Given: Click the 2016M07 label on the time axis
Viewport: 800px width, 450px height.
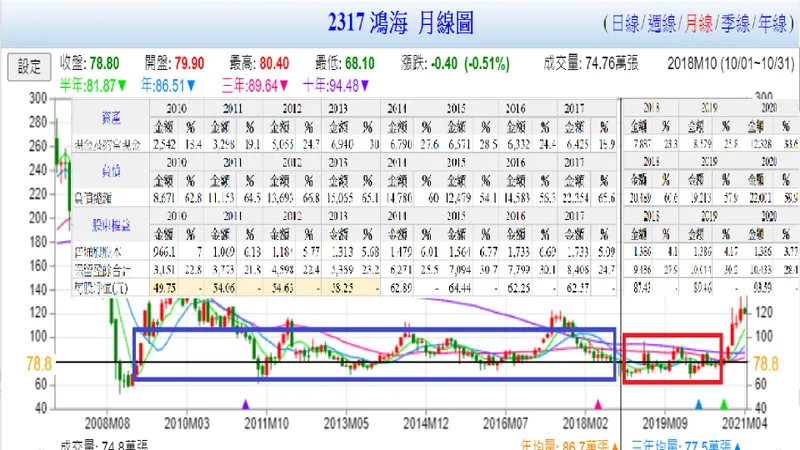Looking at the screenshot, I should pyautogui.click(x=506, y=423).
